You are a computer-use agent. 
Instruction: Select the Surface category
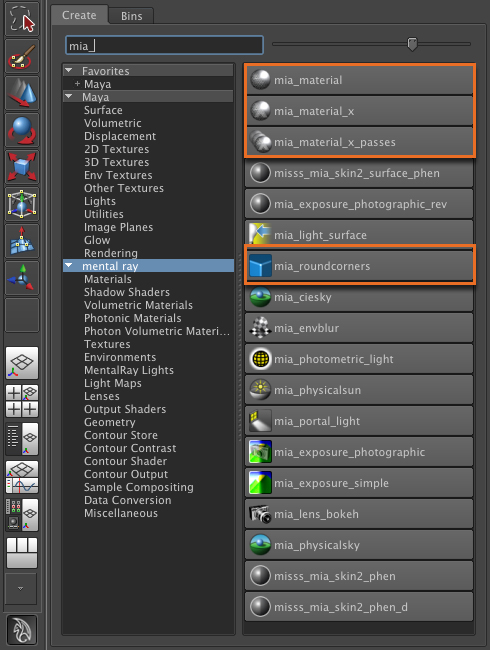103,110
